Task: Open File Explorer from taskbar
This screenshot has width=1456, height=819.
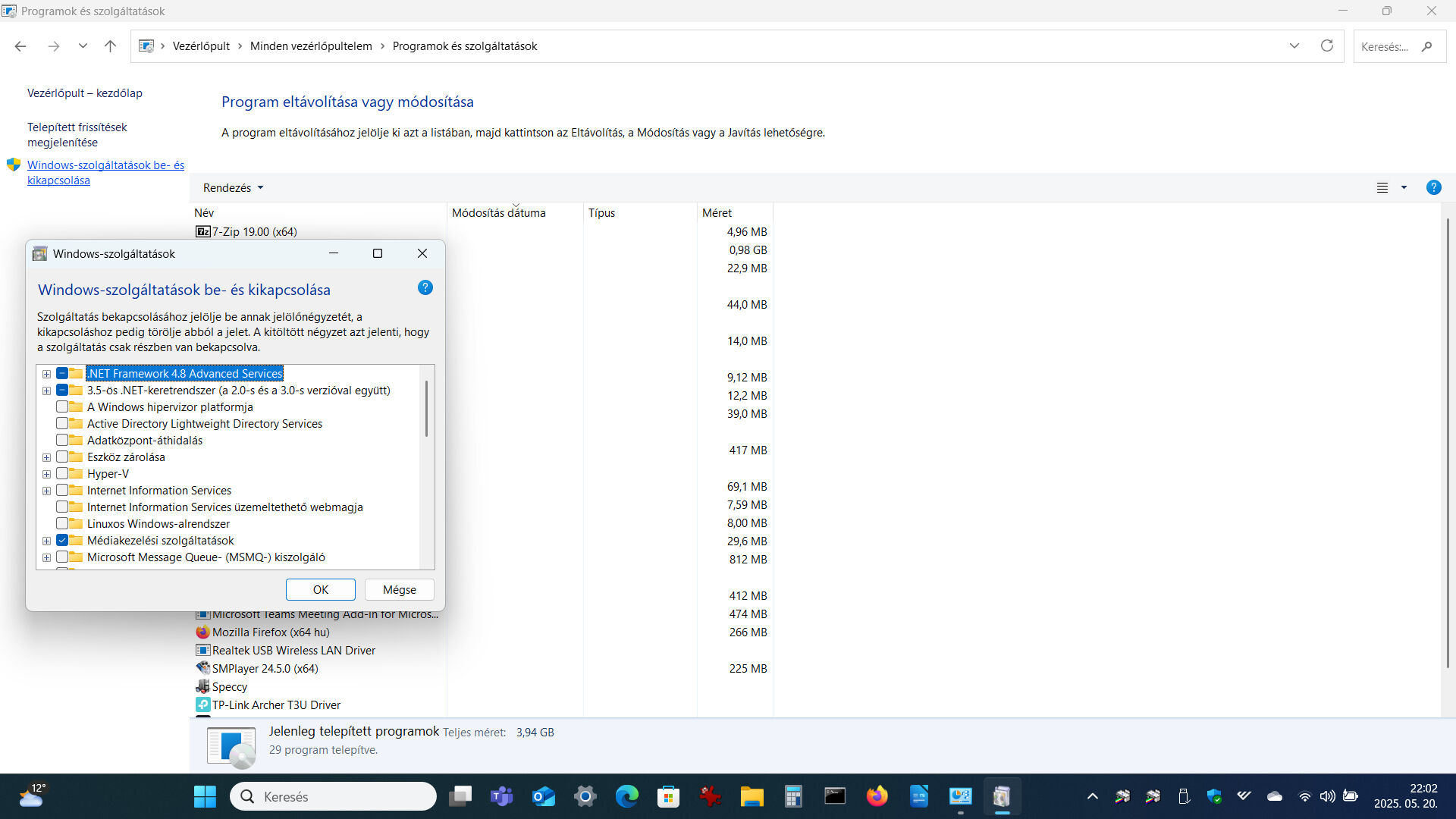Action: (x=752, y=796)
